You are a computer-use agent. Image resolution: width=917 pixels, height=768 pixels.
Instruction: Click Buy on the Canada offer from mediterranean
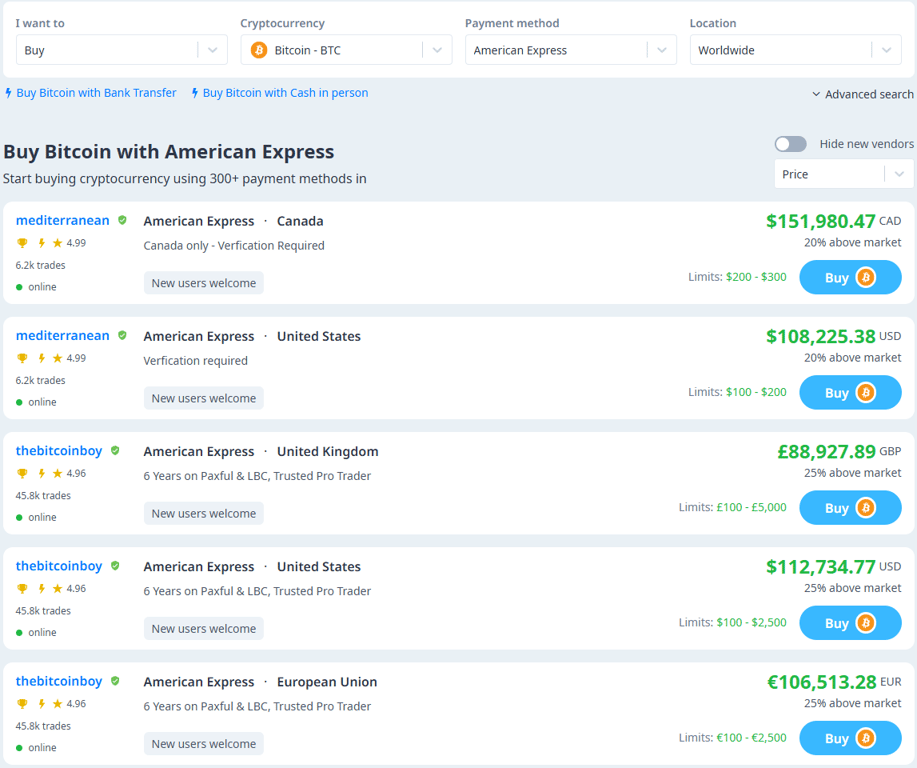pos(850,277)
